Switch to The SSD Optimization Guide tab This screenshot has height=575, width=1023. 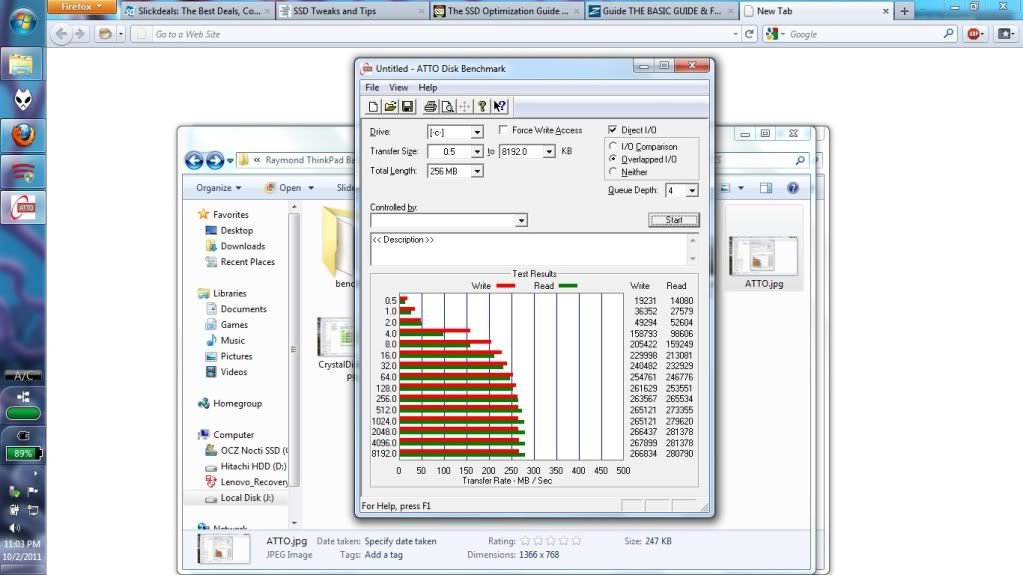(507, 11)
